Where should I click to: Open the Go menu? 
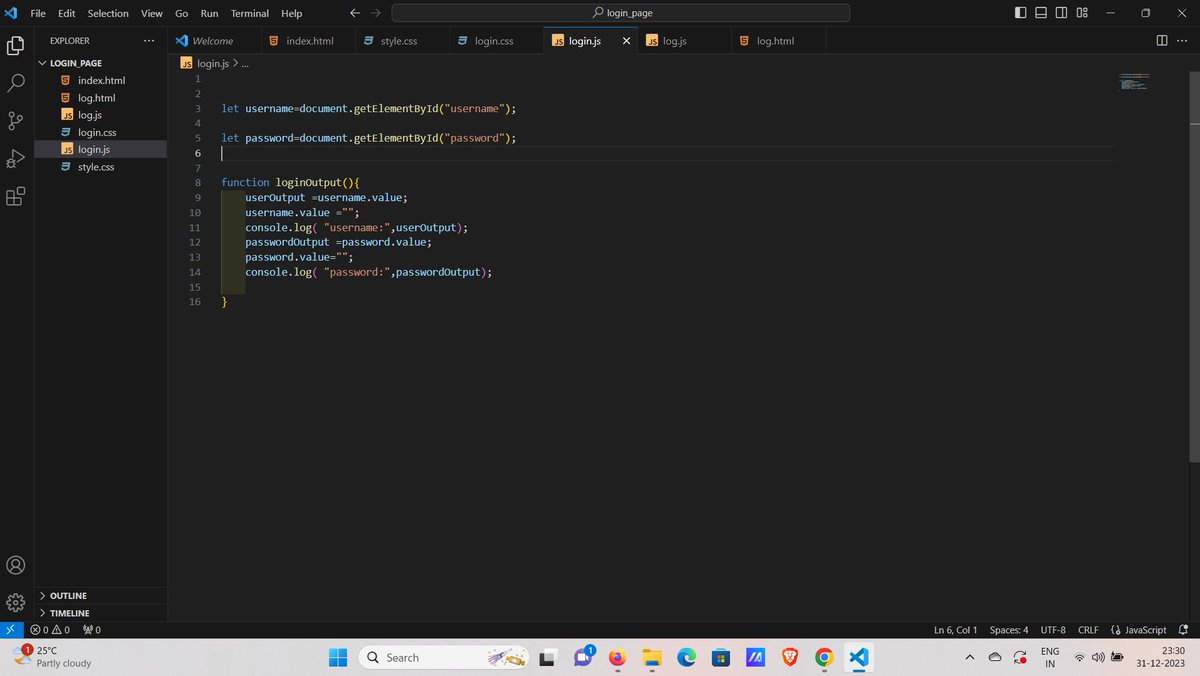click(182, 13)
